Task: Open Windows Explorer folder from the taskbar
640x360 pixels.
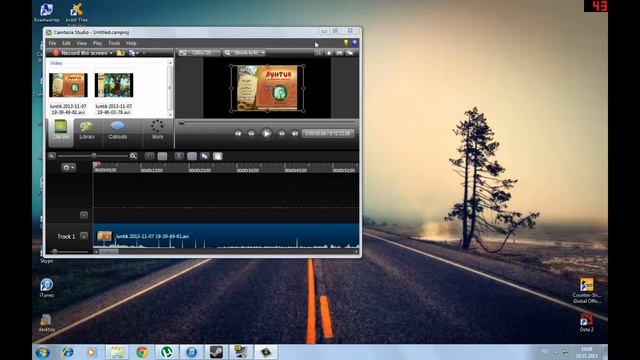Action: 117,352
